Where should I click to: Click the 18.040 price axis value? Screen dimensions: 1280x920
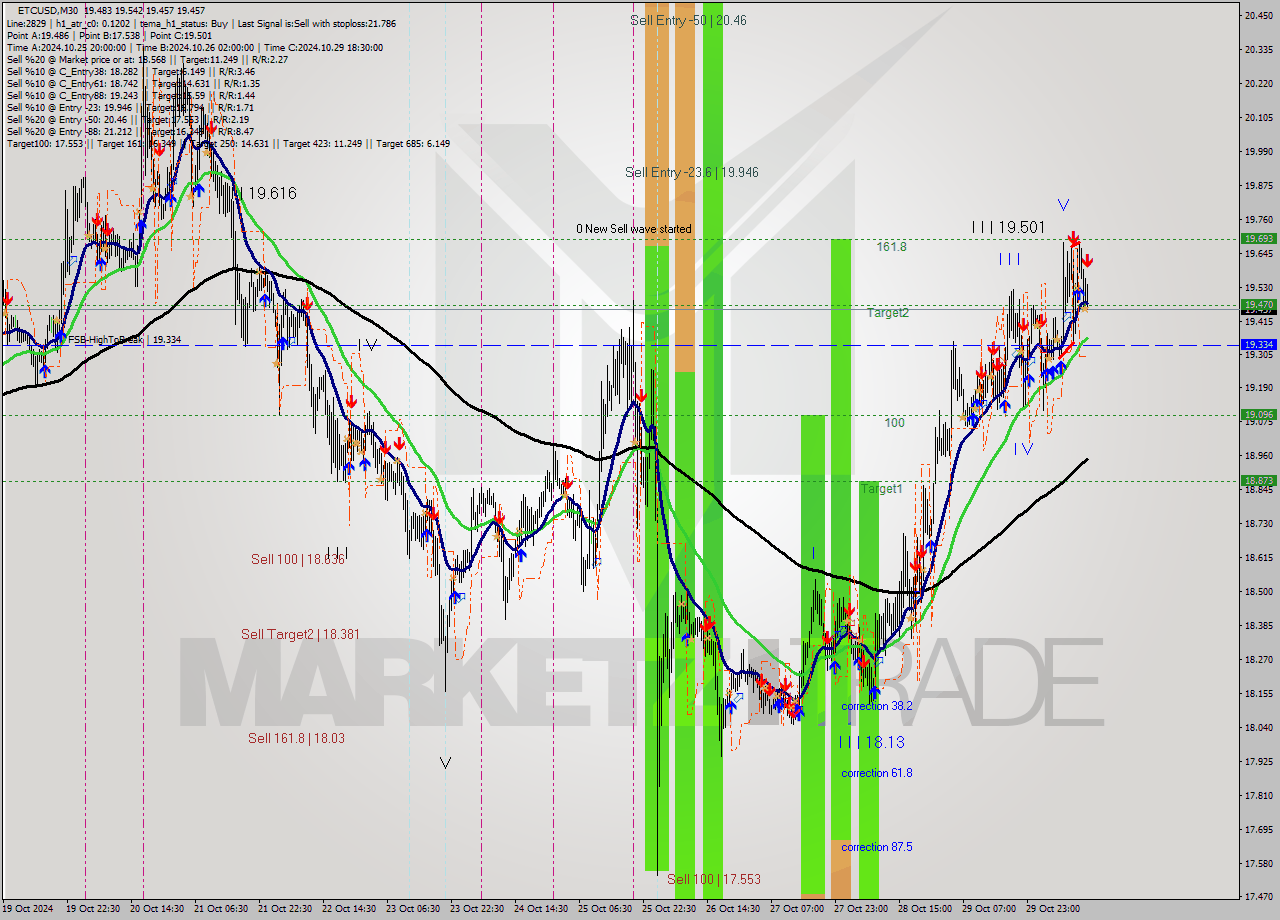[1258, 727]
